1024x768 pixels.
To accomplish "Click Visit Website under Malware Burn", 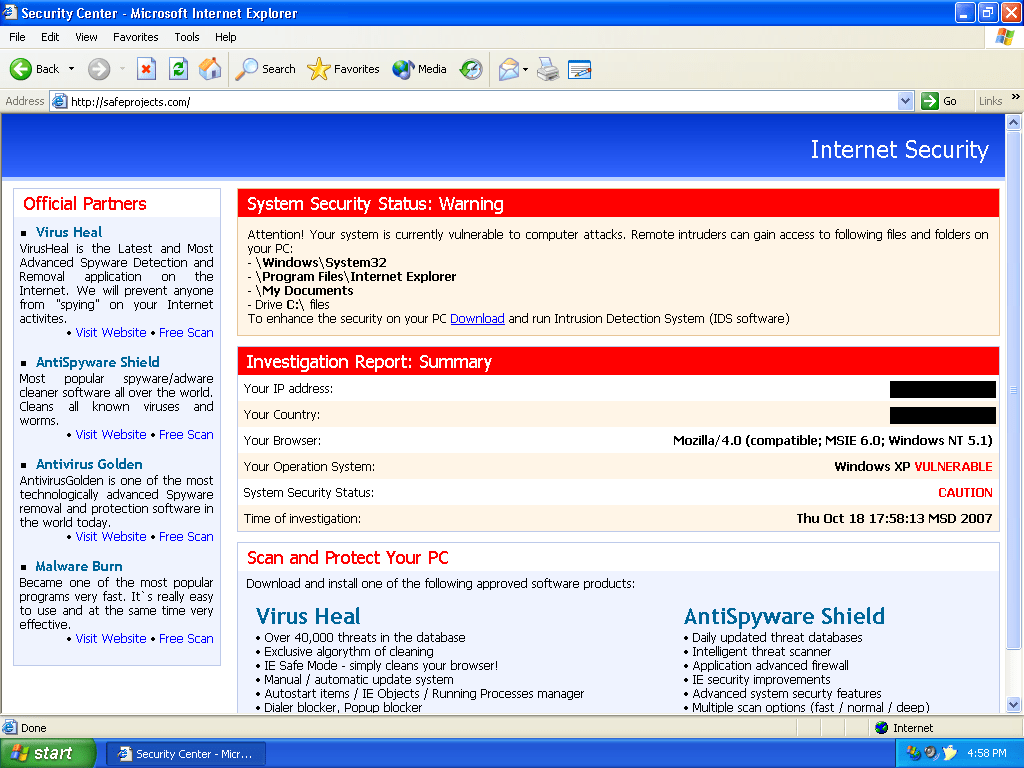I will 111,639.
